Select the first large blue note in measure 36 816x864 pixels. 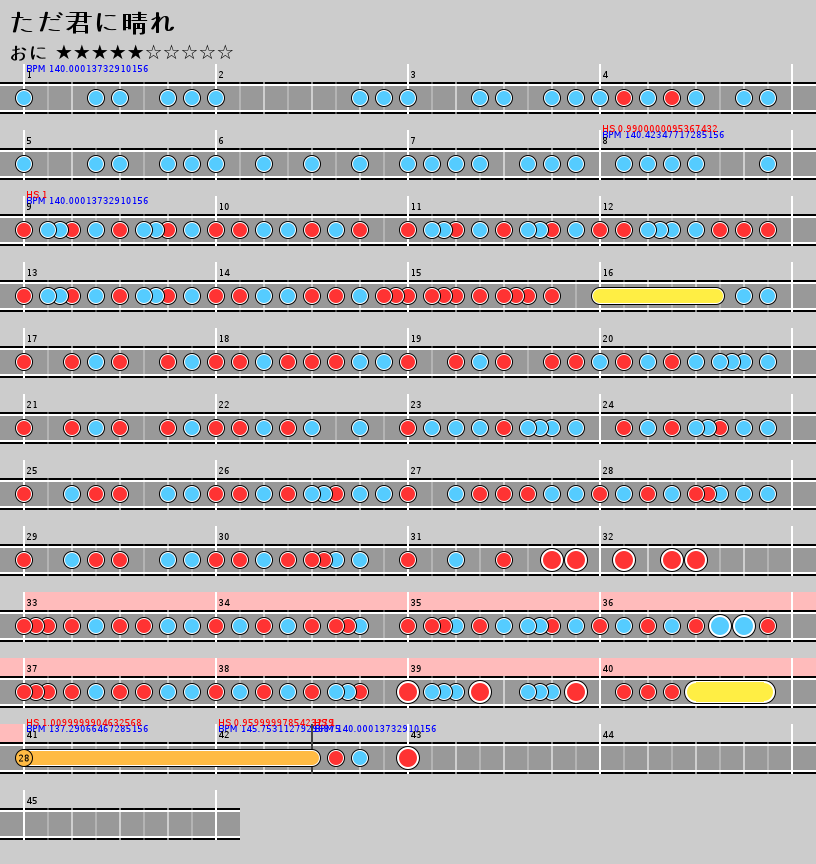[720, 626]
